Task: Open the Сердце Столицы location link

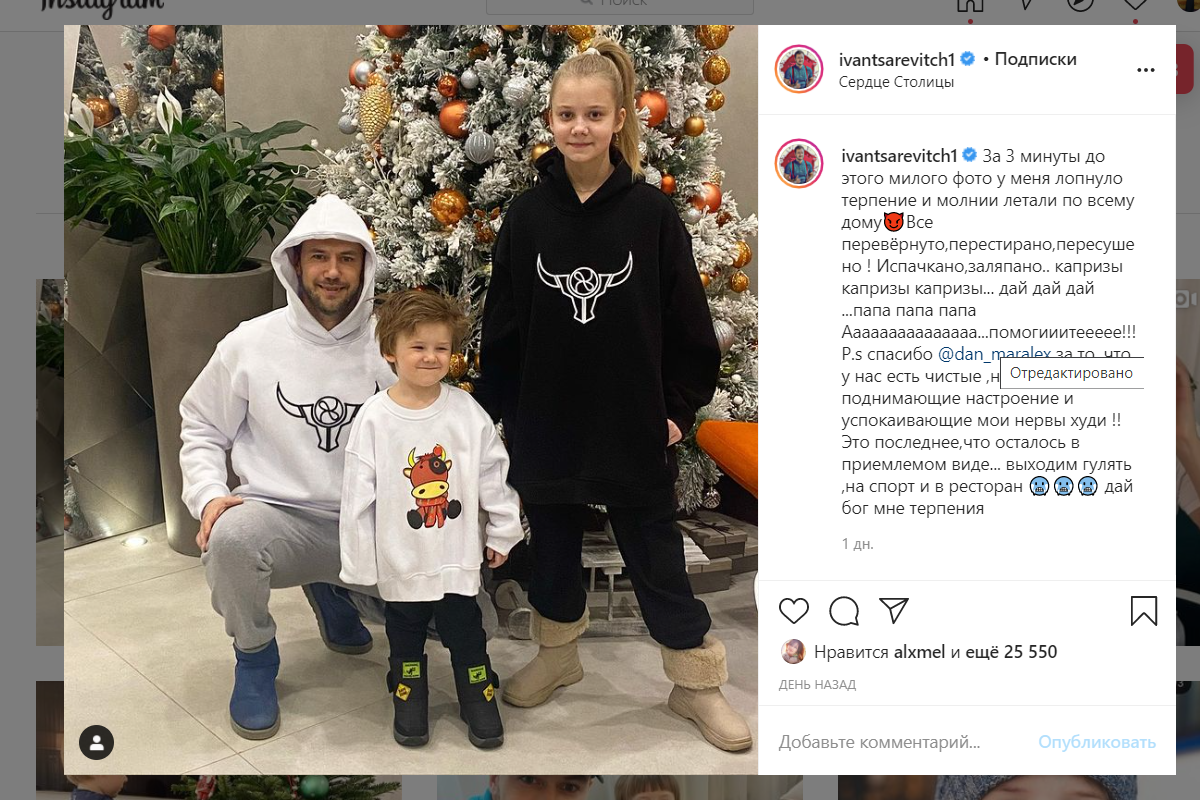Action: [x=896, y=82]
